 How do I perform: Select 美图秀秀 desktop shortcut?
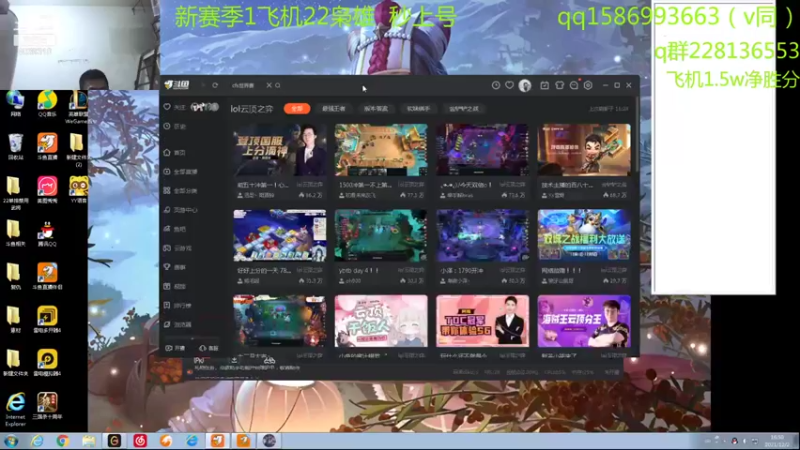tap(47, 190)
